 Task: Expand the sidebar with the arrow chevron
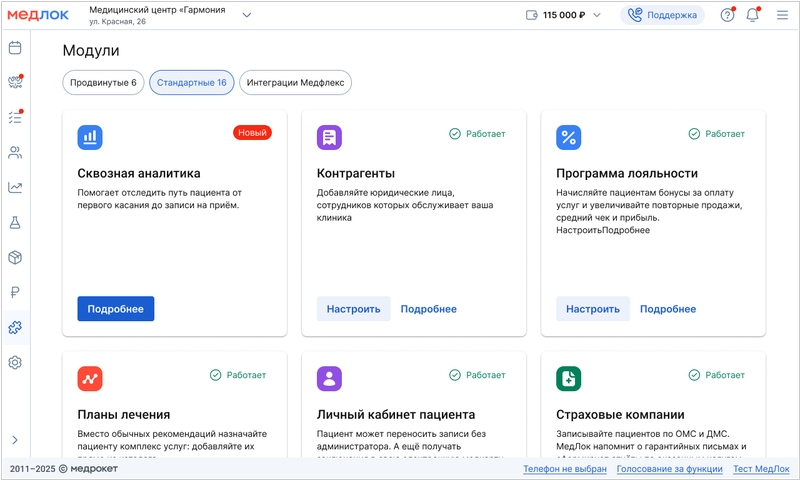(15, 439)
